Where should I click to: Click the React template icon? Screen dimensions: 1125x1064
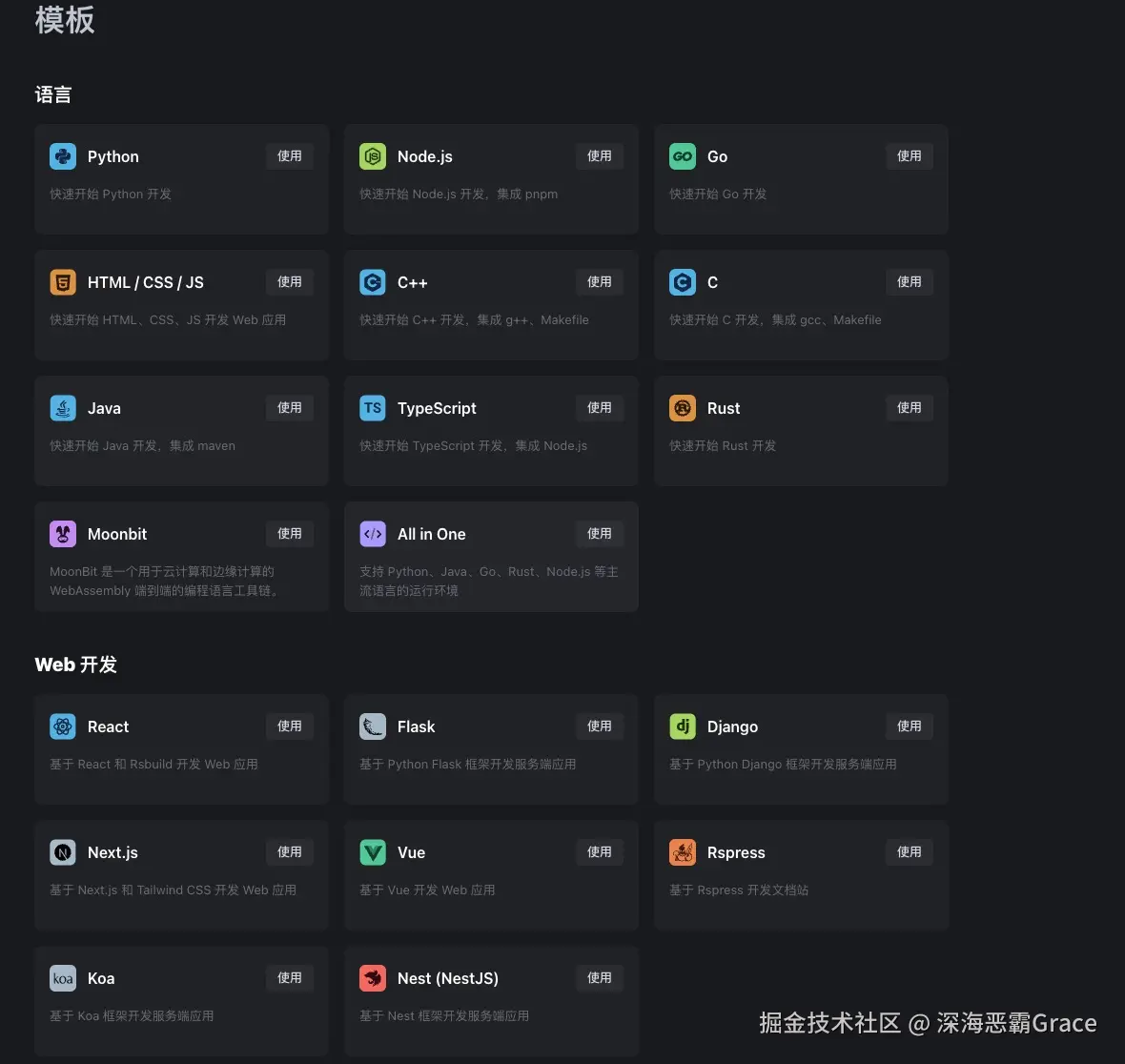coord(63,726)
